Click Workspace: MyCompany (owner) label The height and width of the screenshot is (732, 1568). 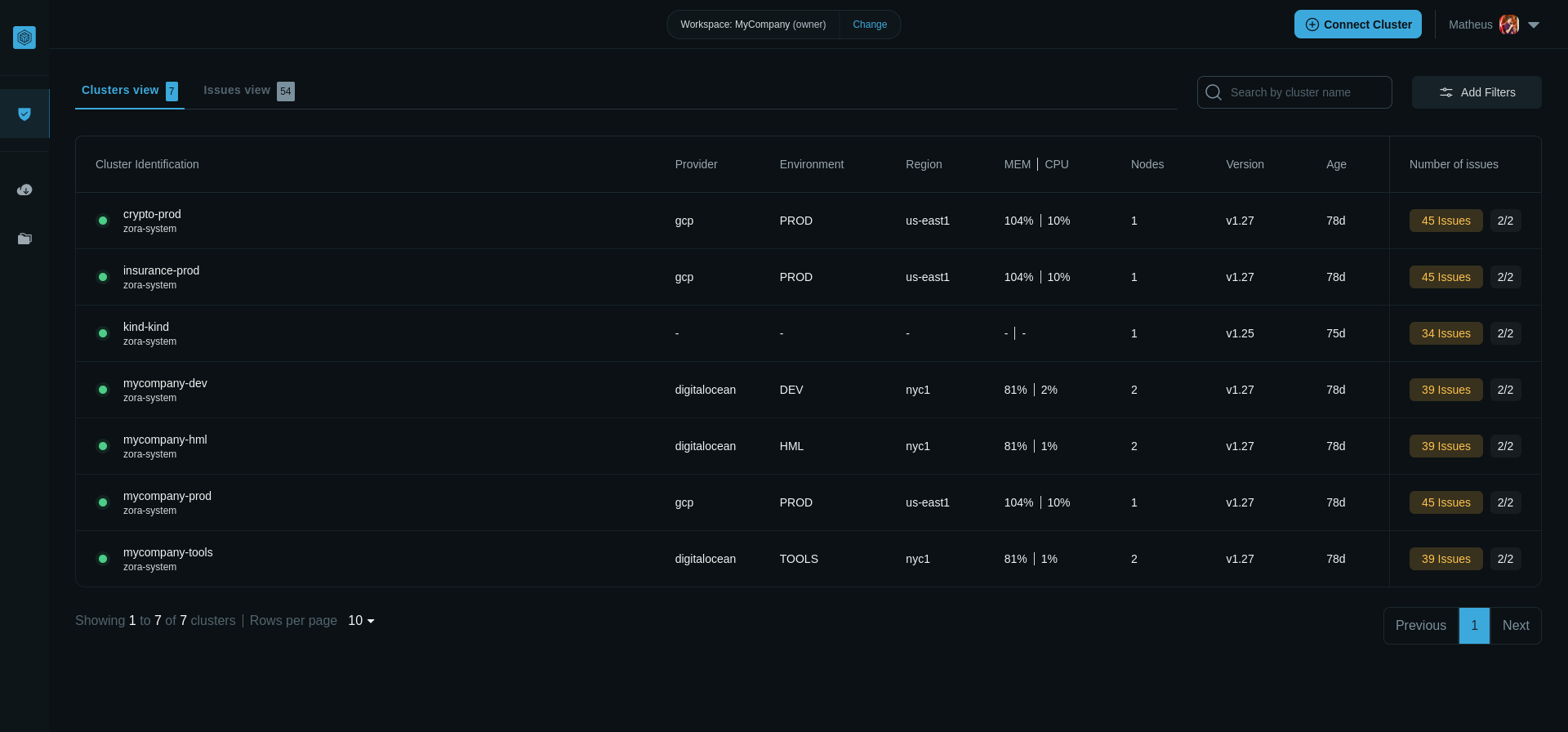753,25
